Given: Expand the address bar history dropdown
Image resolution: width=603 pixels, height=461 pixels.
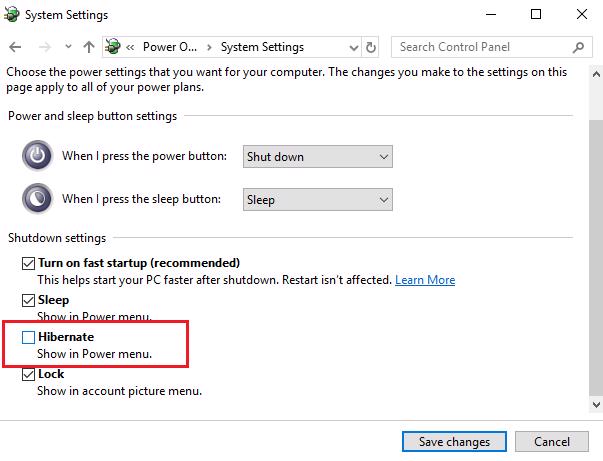Looking at the screenshot, I should 352,47.
